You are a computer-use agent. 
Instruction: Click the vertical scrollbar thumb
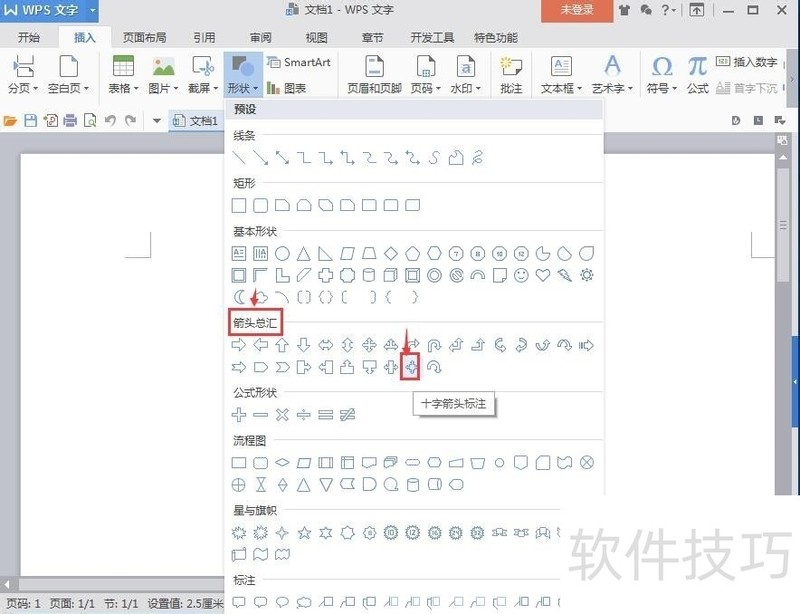tap(783, 225)
